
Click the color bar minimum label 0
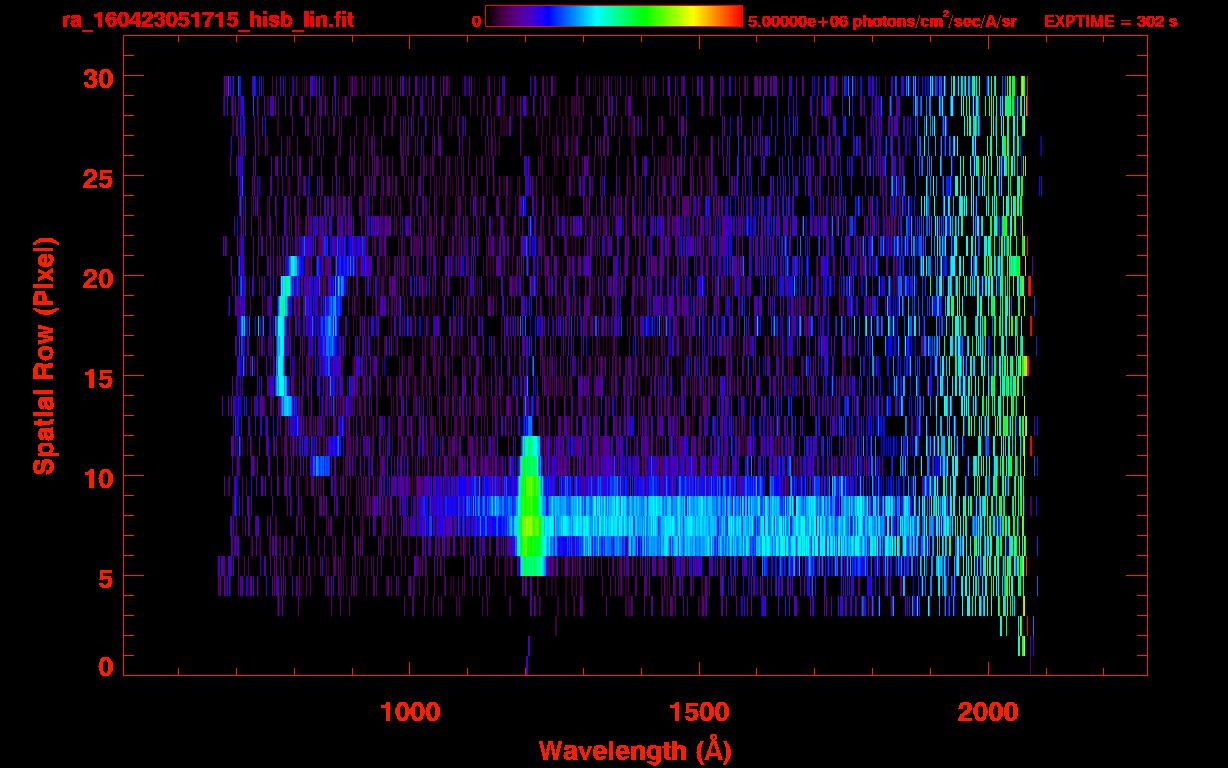click(476, 21)
